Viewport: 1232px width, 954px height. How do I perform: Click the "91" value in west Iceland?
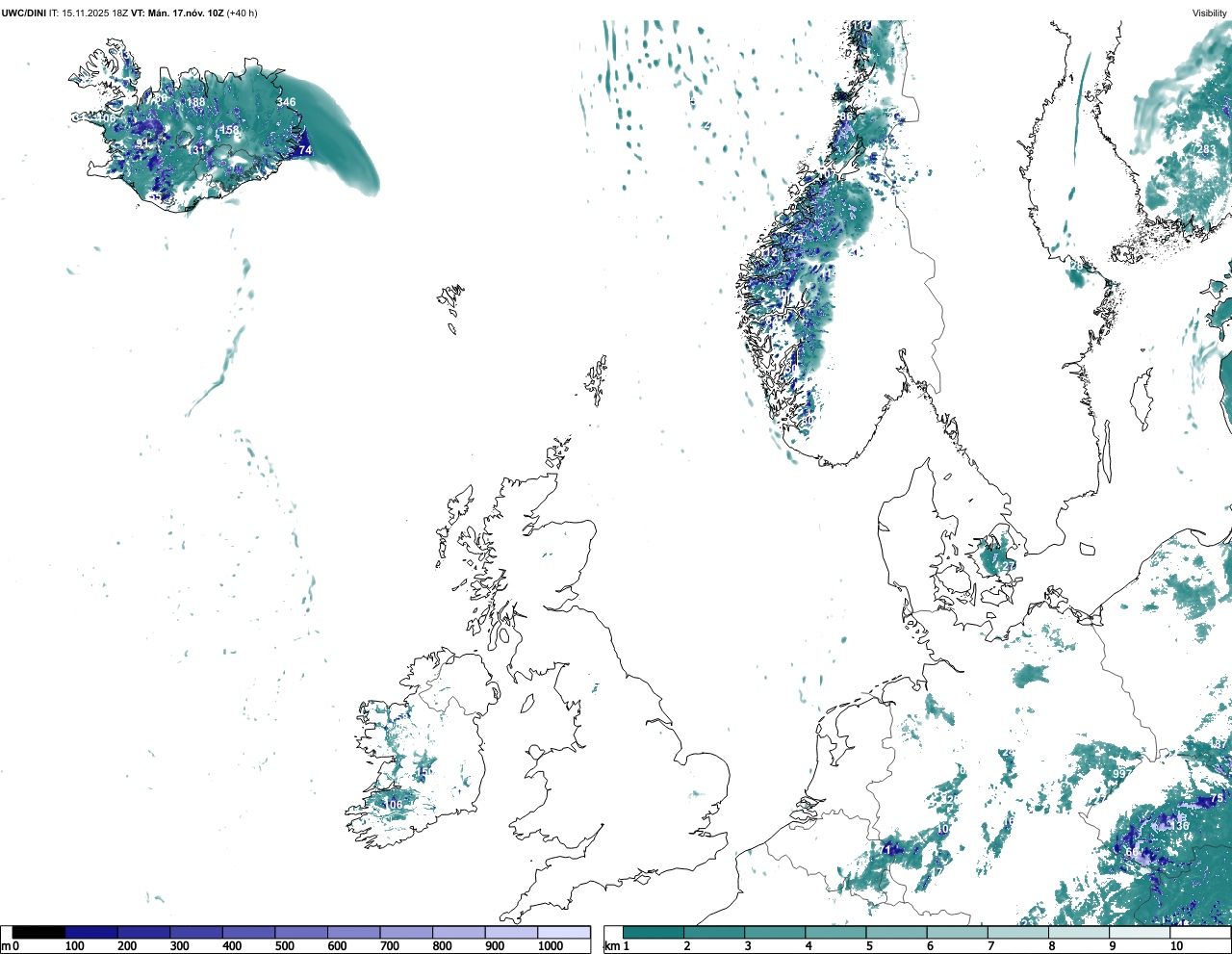[142, 143]
